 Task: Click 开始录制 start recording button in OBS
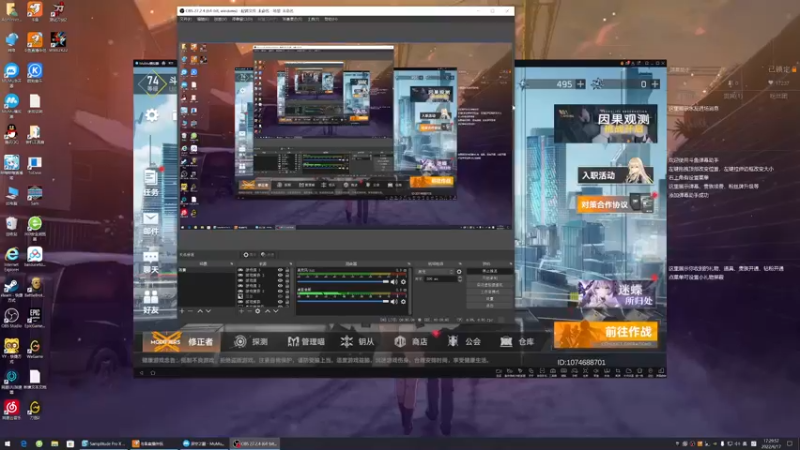[490, 278]
